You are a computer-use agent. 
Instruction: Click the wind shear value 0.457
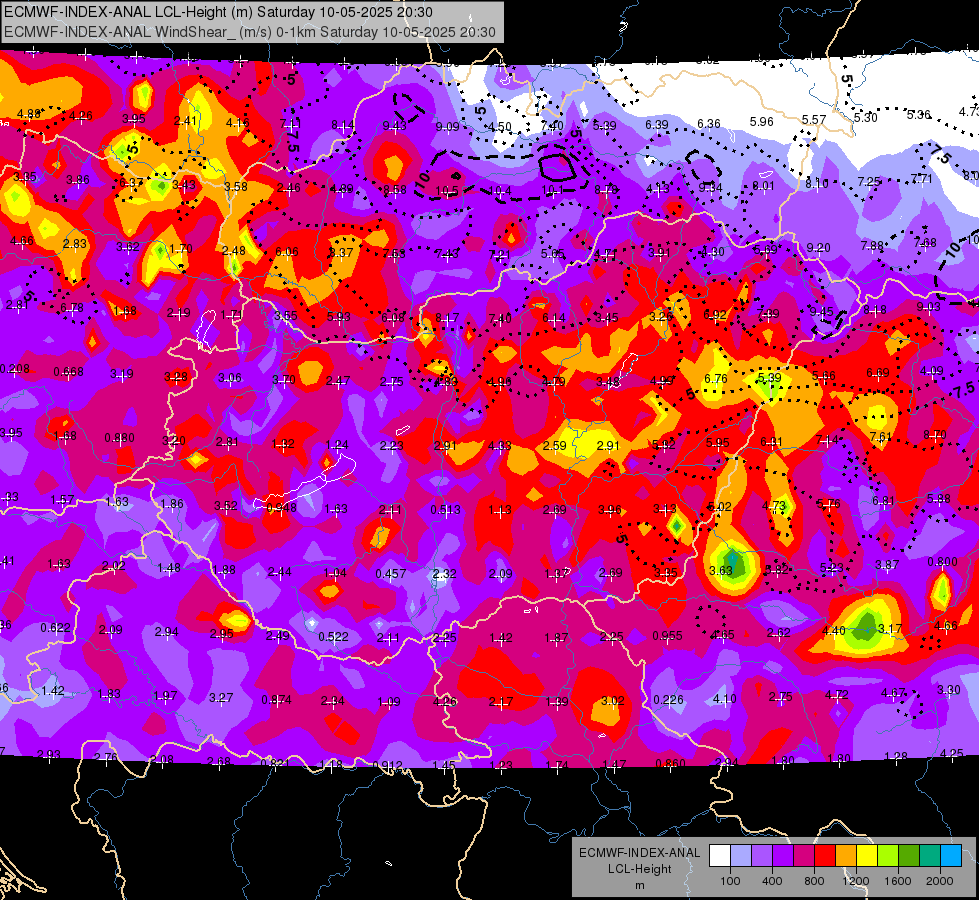coord(391,573)
